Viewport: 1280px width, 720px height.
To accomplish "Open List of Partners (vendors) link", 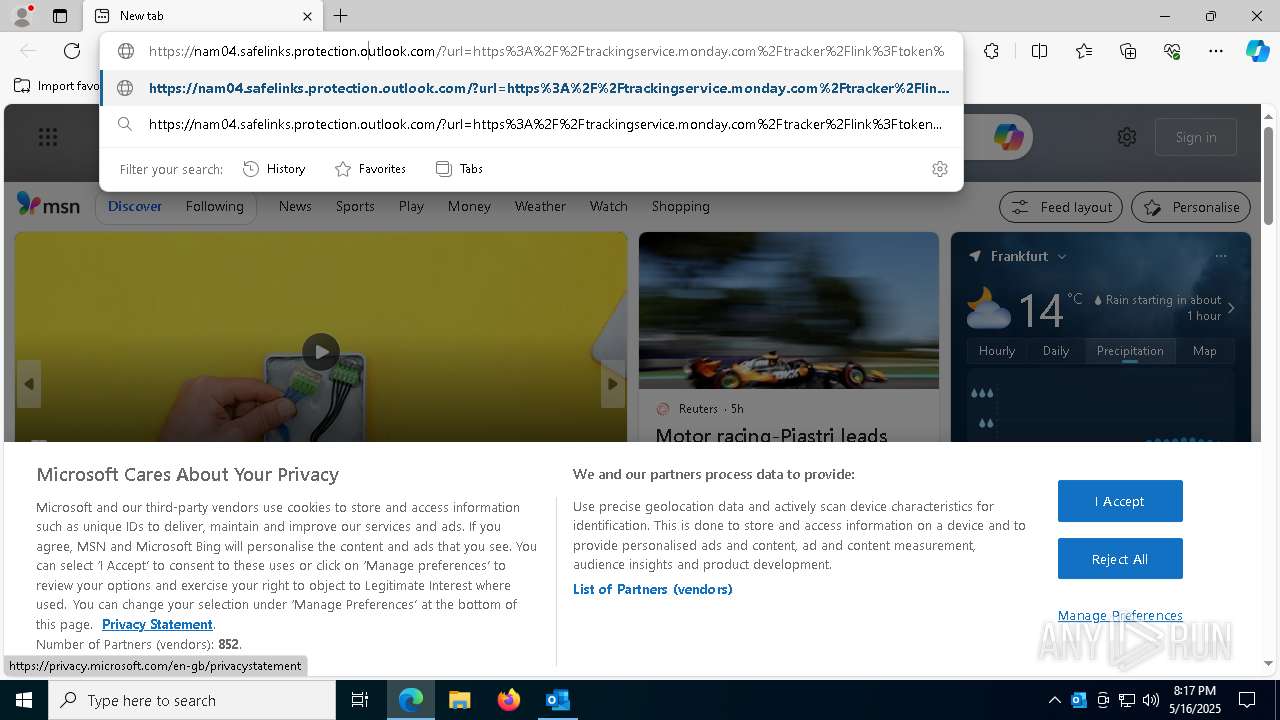I will click(x=652, y=589).
